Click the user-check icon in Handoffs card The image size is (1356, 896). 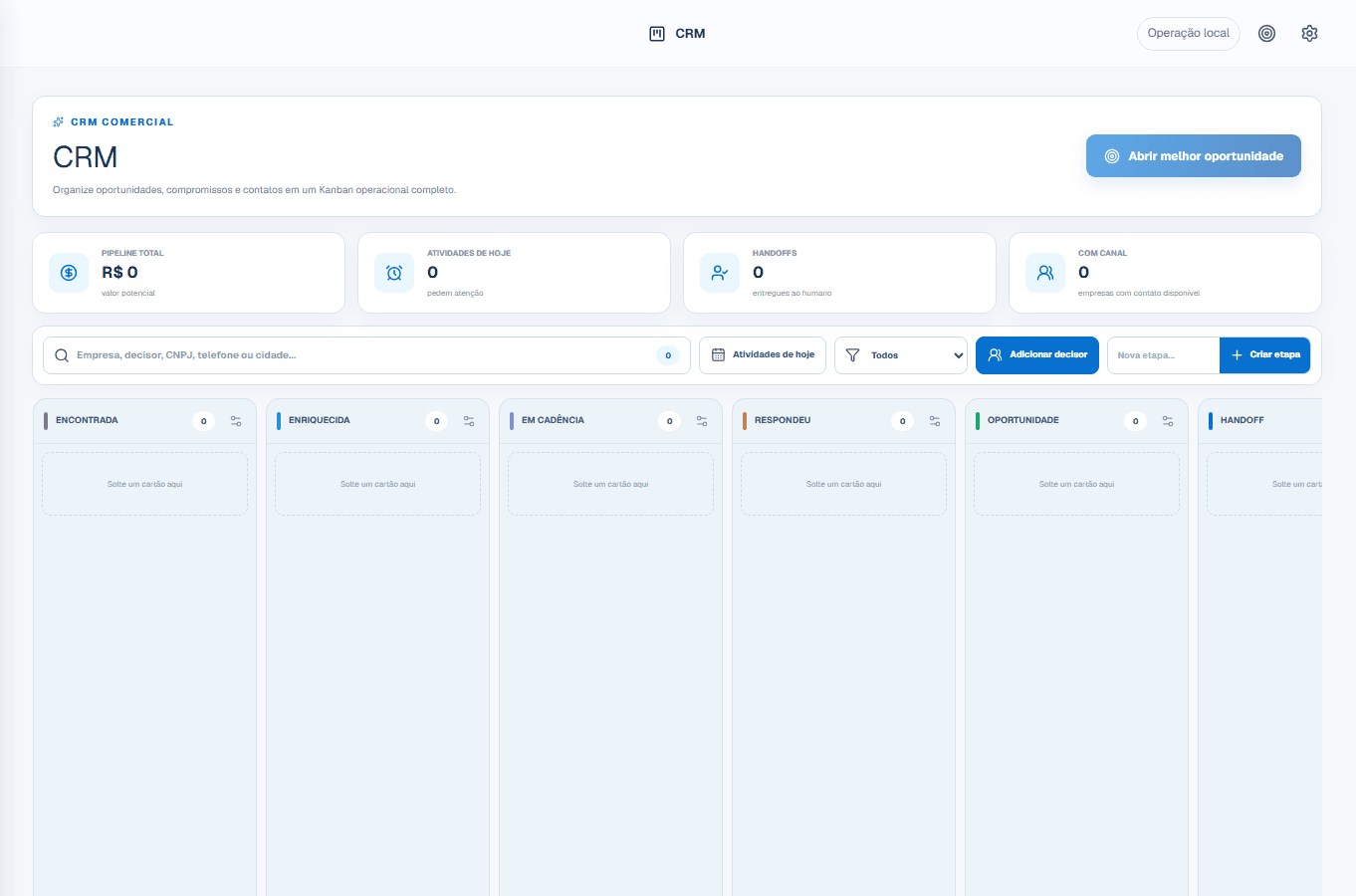(x=720, y=273)
